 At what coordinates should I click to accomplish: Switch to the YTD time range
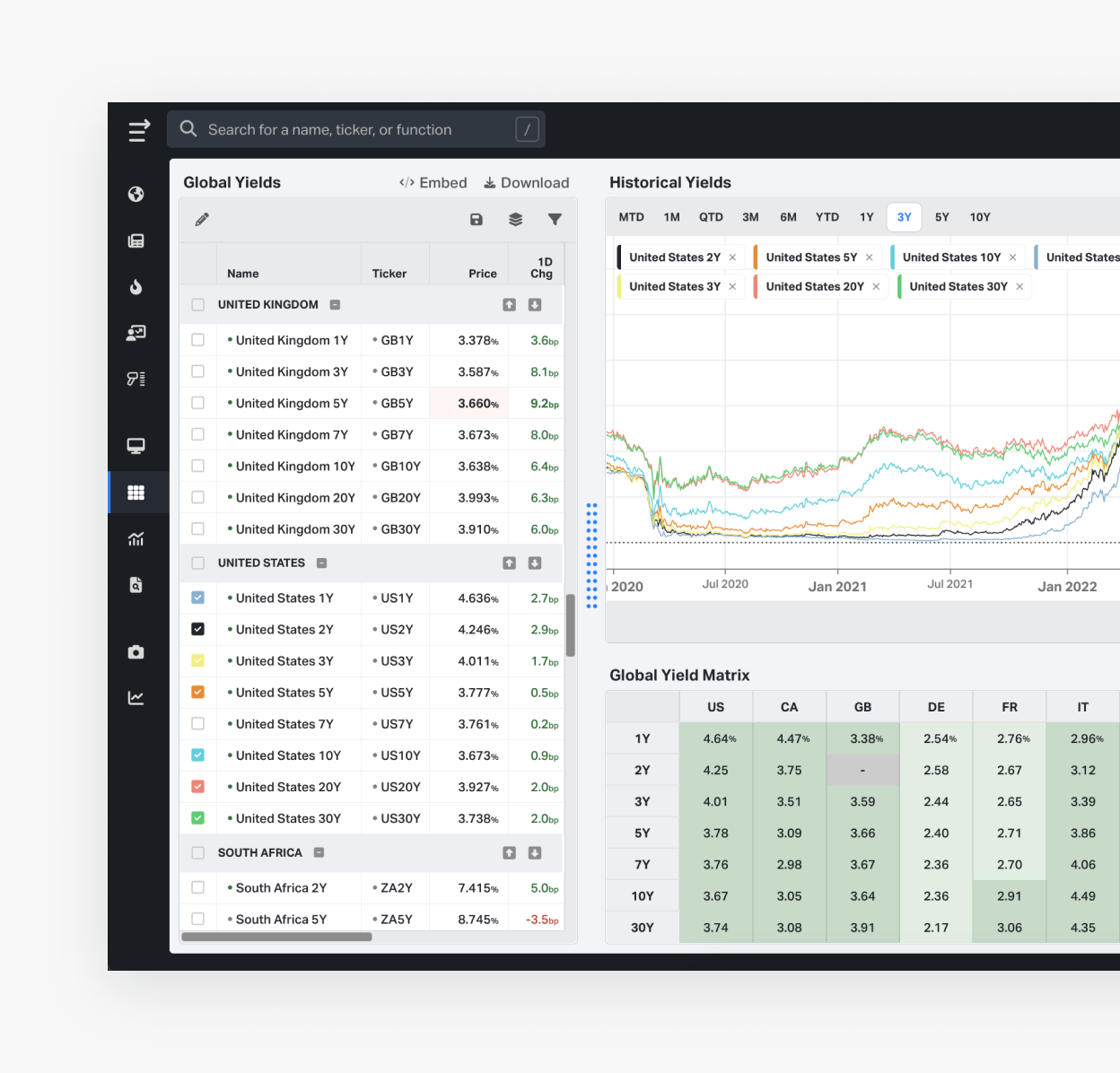[827, 217]
